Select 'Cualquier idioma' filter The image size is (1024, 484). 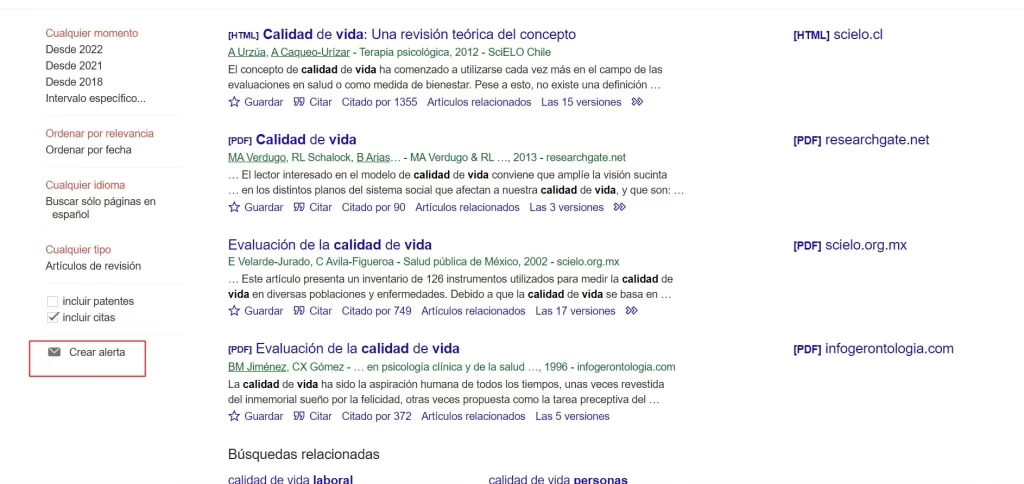tap(85, 185)
